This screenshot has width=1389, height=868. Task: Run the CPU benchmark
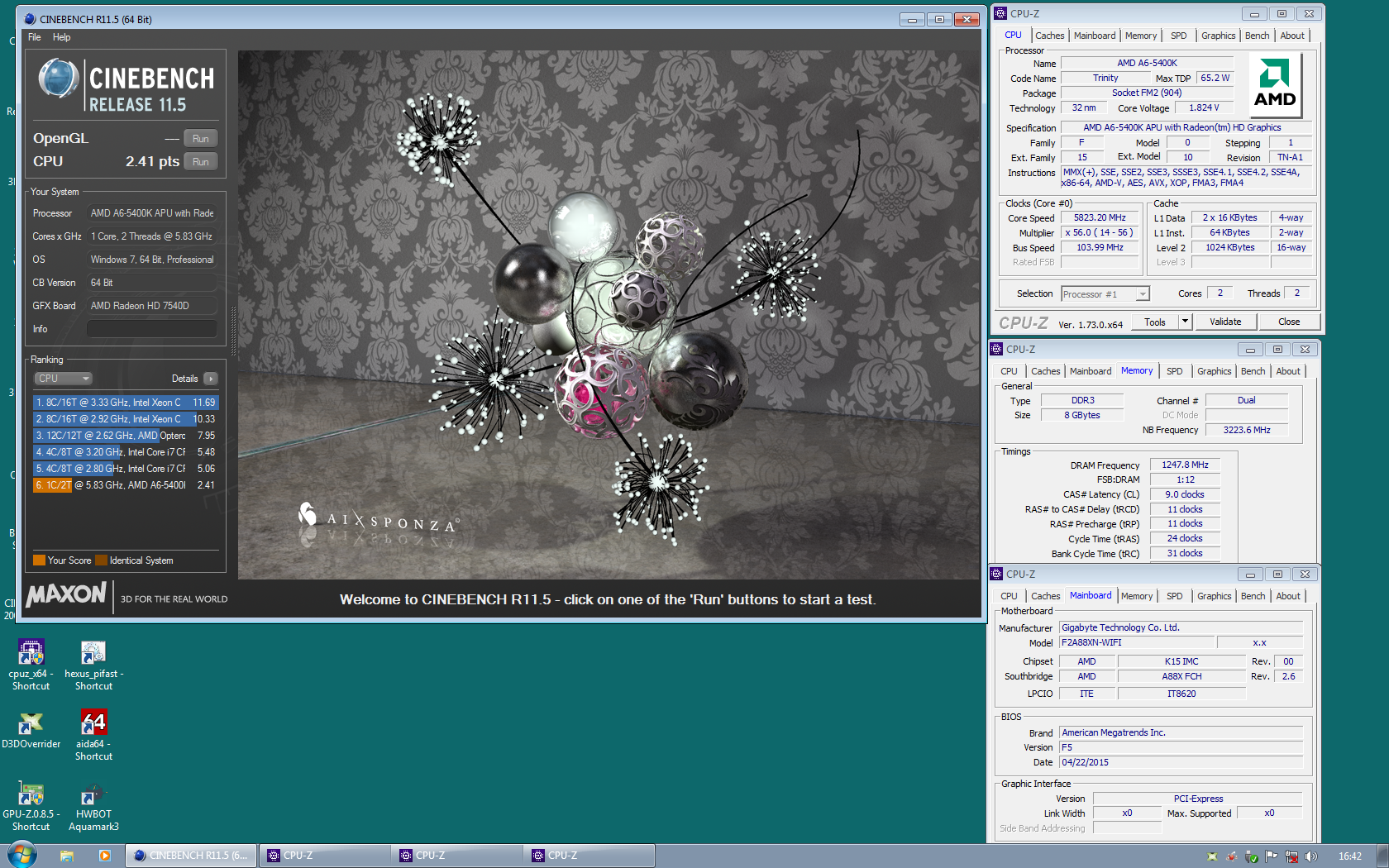(201, 162)
